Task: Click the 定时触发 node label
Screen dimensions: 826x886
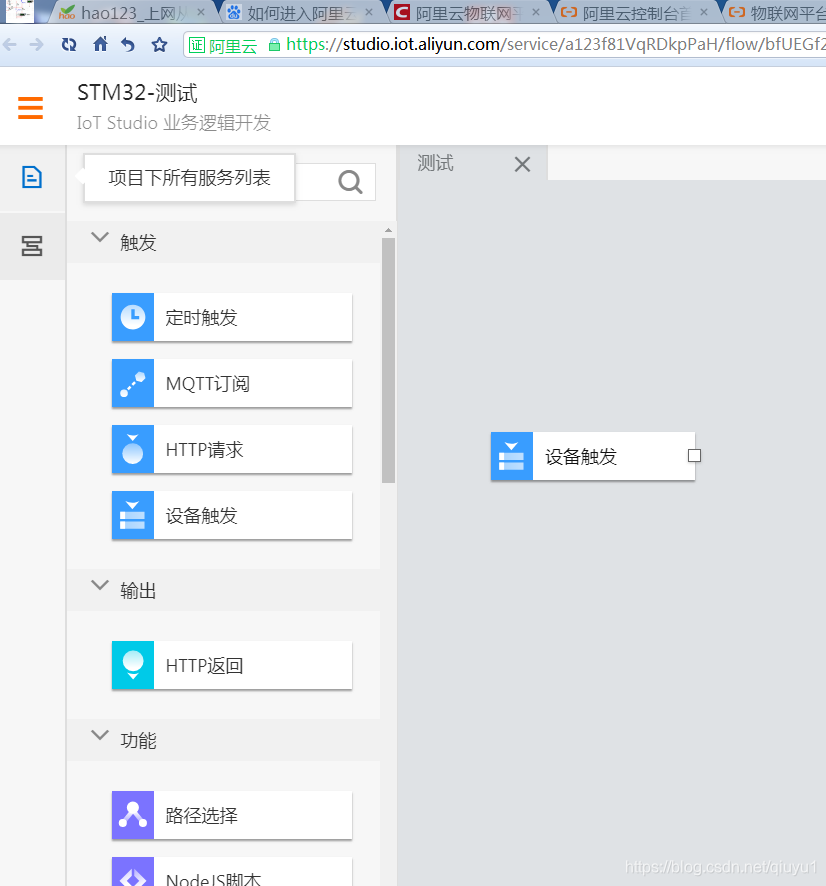Action: click(201, 318)
